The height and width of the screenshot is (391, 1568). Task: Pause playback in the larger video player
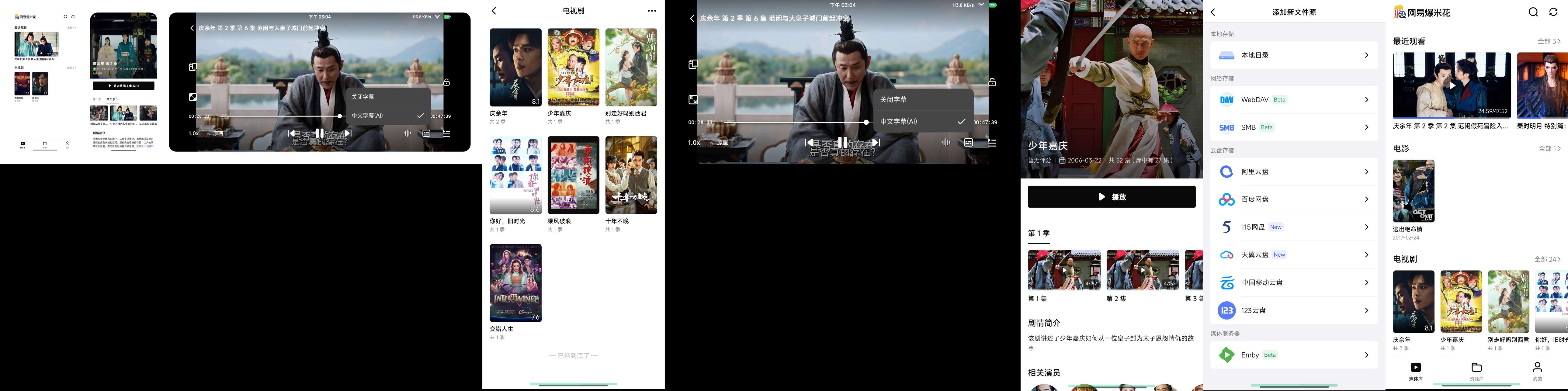(x=842, y=142)
